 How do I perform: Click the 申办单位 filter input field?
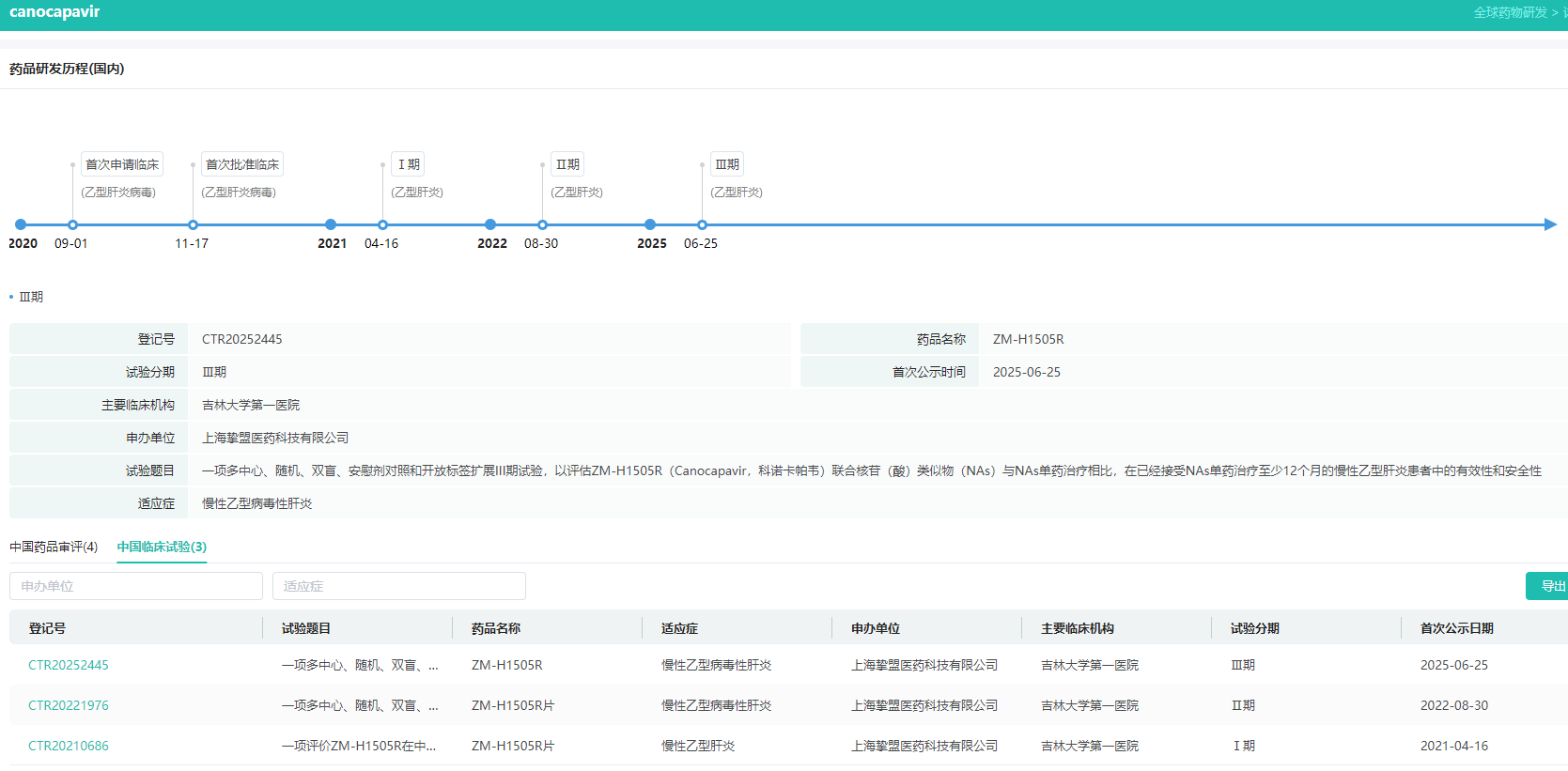click(136, 586)
